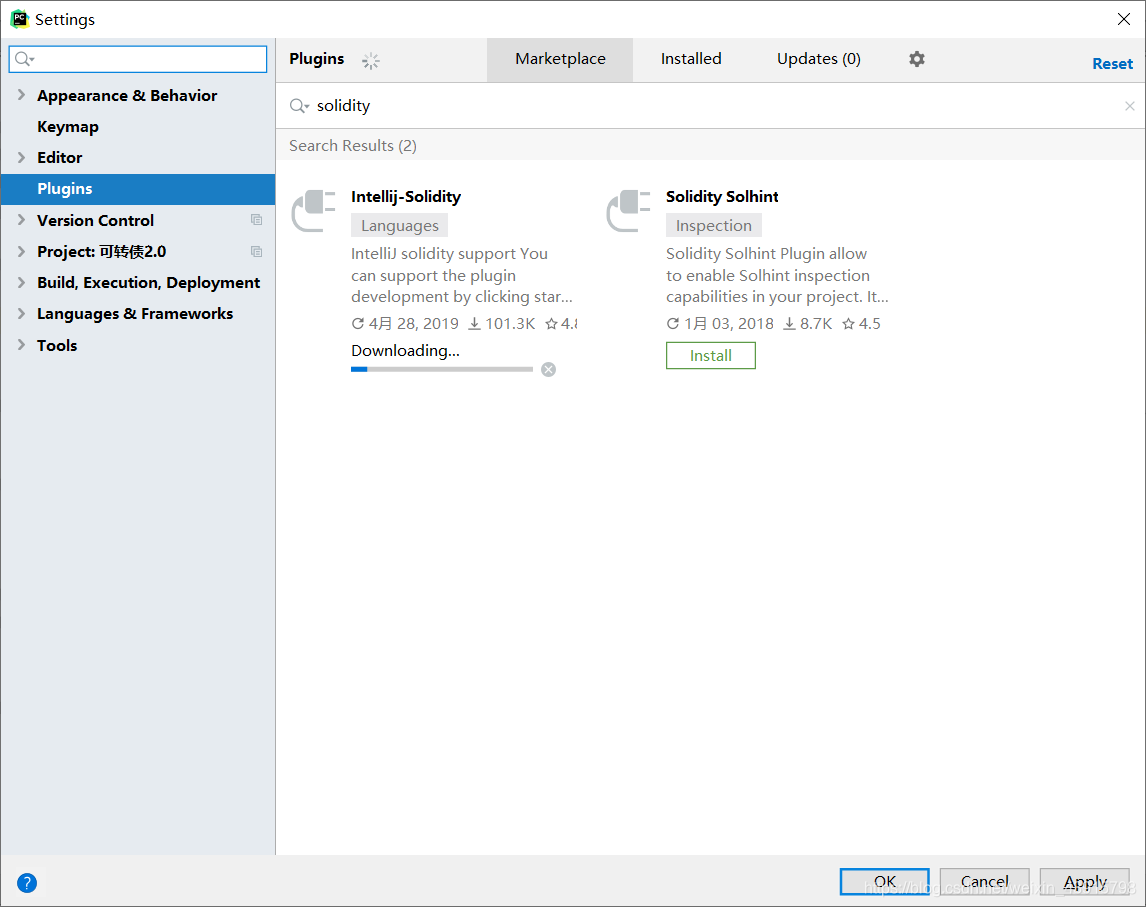This screenshot has height=907, width=1146.
Task: Open the Updates (0) tab
Action: [x=819, y=59]
